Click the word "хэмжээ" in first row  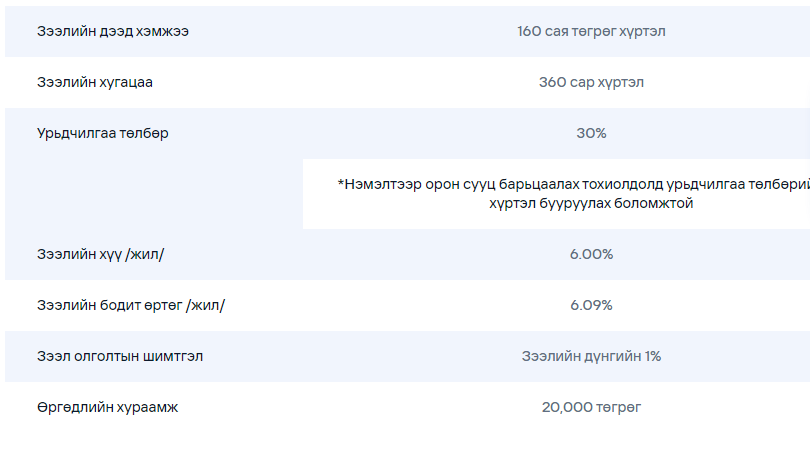pyautogui.click(x=162, y=32)
